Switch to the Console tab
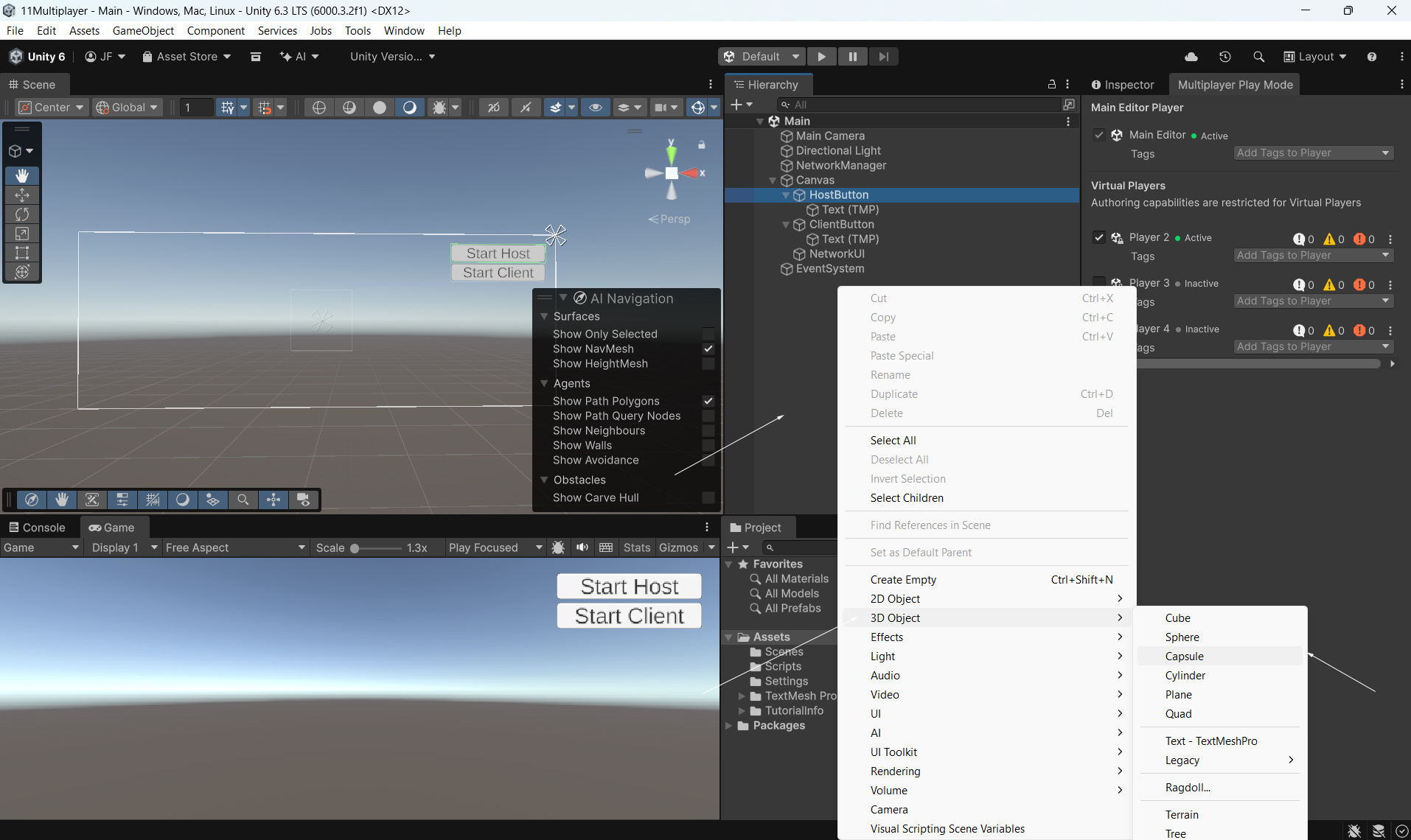The width and height of the screenshot is (1411, 840). (x=37, y=528)
